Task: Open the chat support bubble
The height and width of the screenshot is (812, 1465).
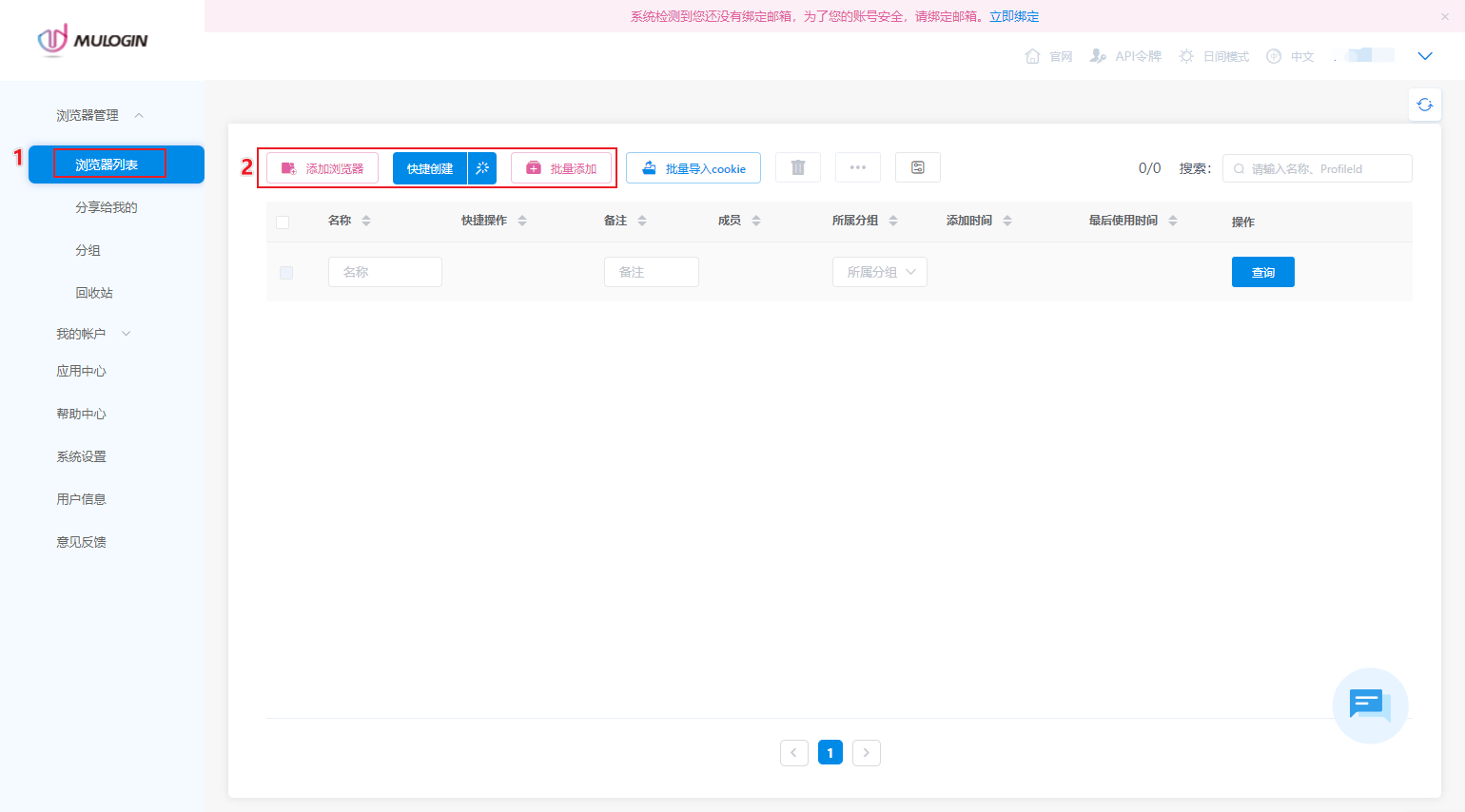Action: point(1370,706)
